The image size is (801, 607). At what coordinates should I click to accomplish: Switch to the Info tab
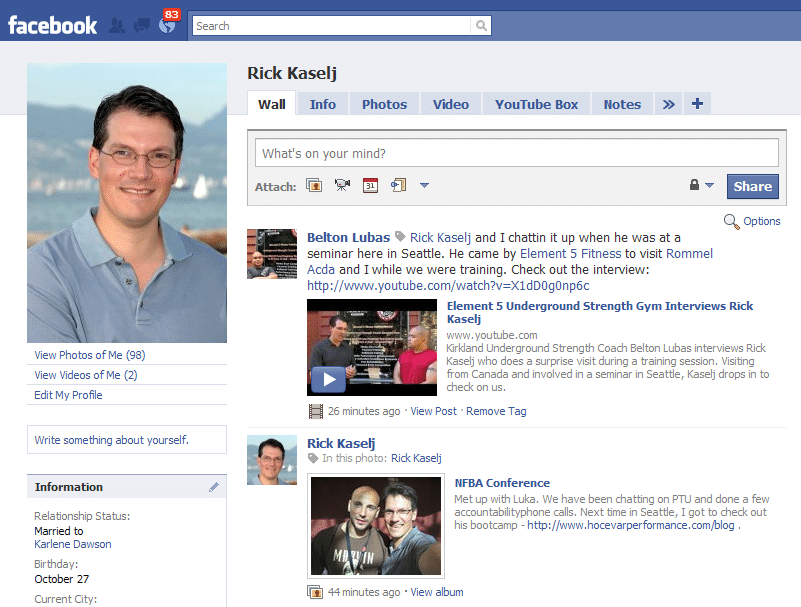point(323,104)
